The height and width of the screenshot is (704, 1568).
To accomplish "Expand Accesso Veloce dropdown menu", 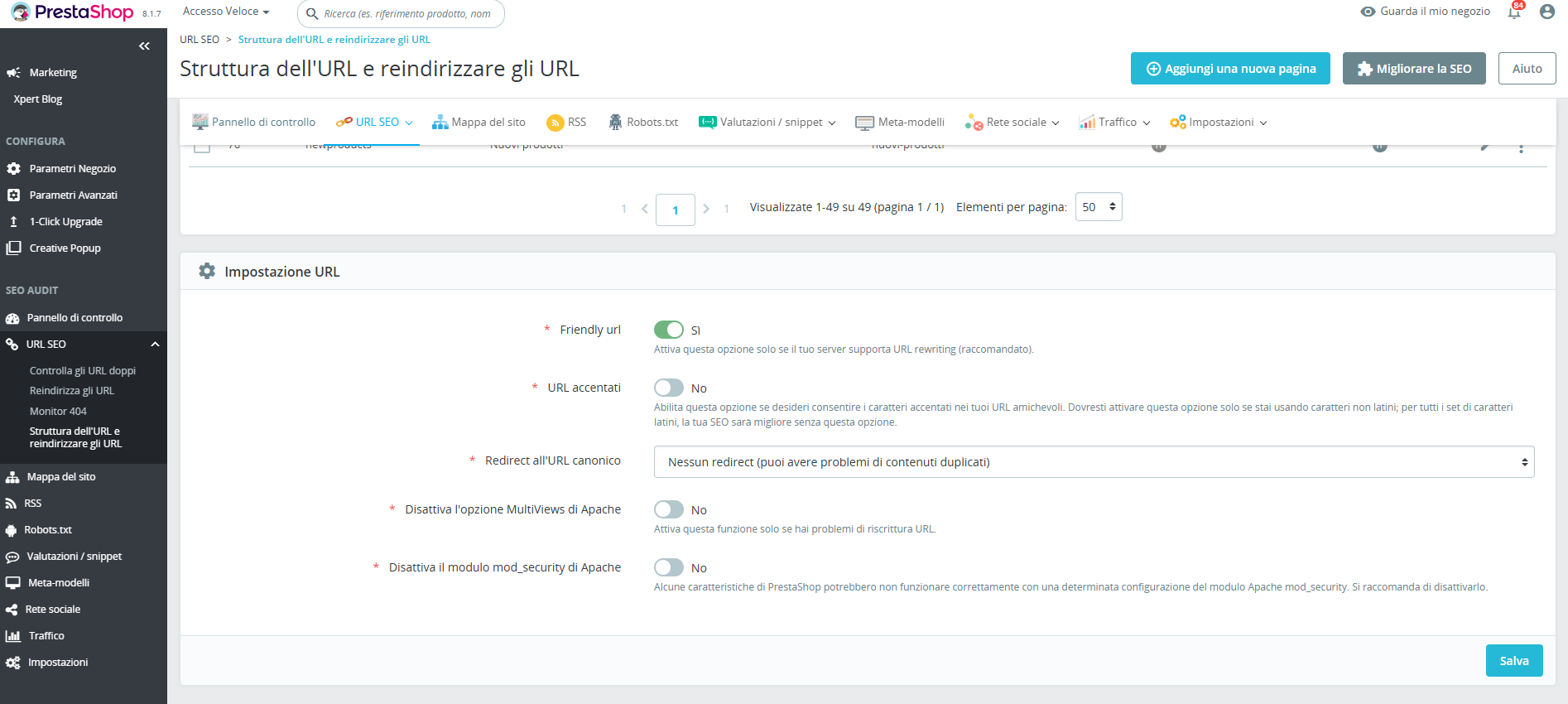I will pyautogui.click(x=225, y=12).
